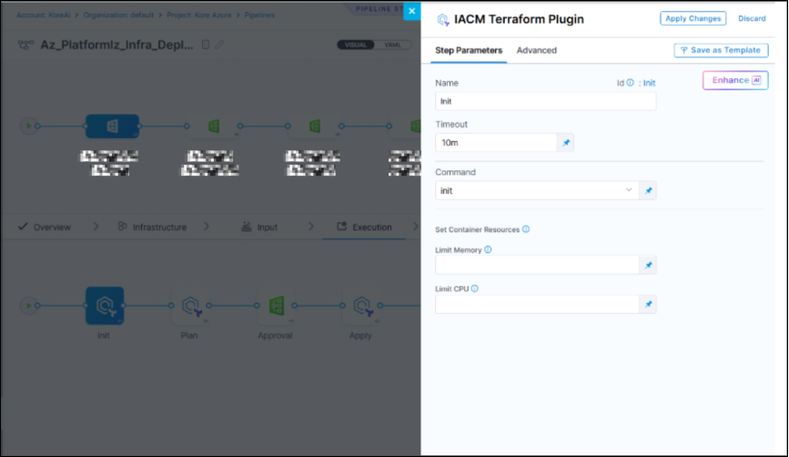Viewport: 789px width, 457px height.
Task: Switch pipeline view to YAML
Action: (392, 45)
